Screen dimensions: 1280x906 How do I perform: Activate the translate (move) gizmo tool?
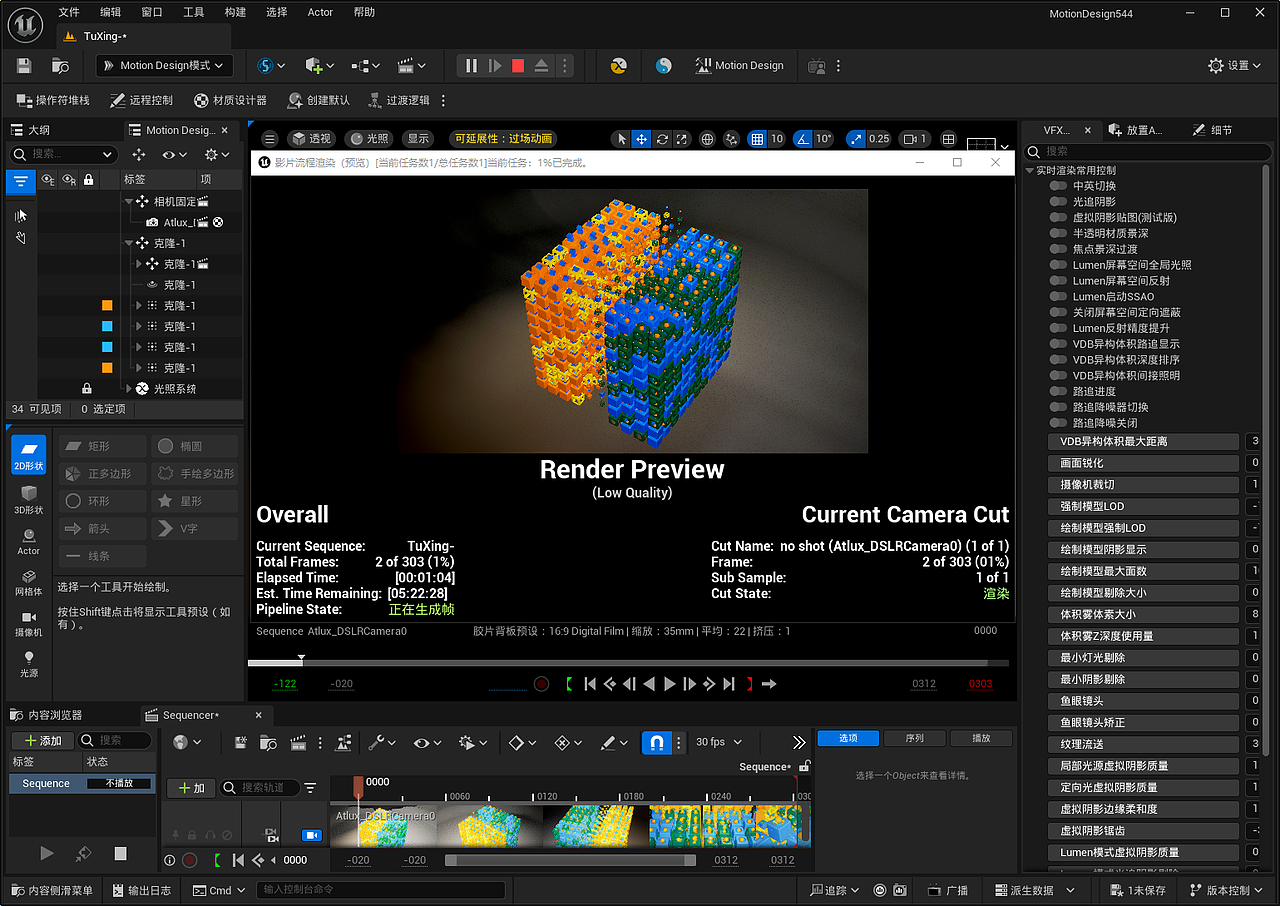pyautogui.click(x=641, y=139)
